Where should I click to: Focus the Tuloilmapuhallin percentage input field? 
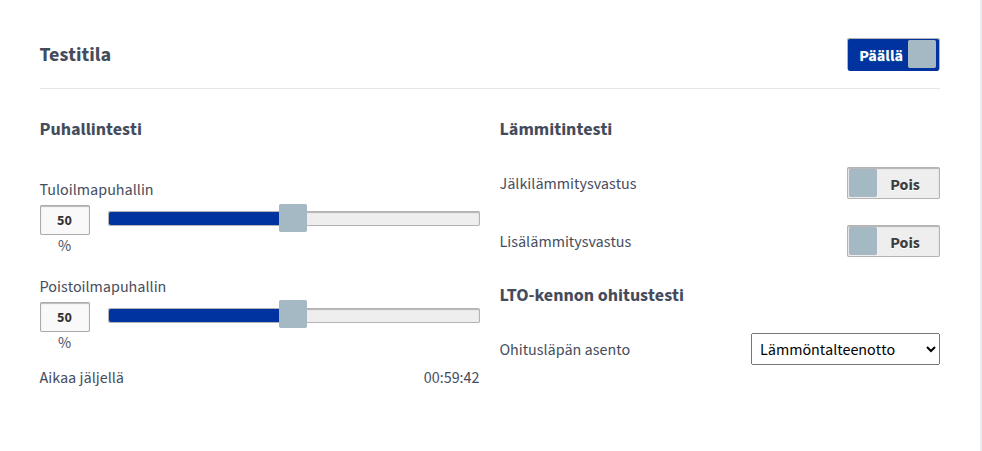tap(64, 220)
